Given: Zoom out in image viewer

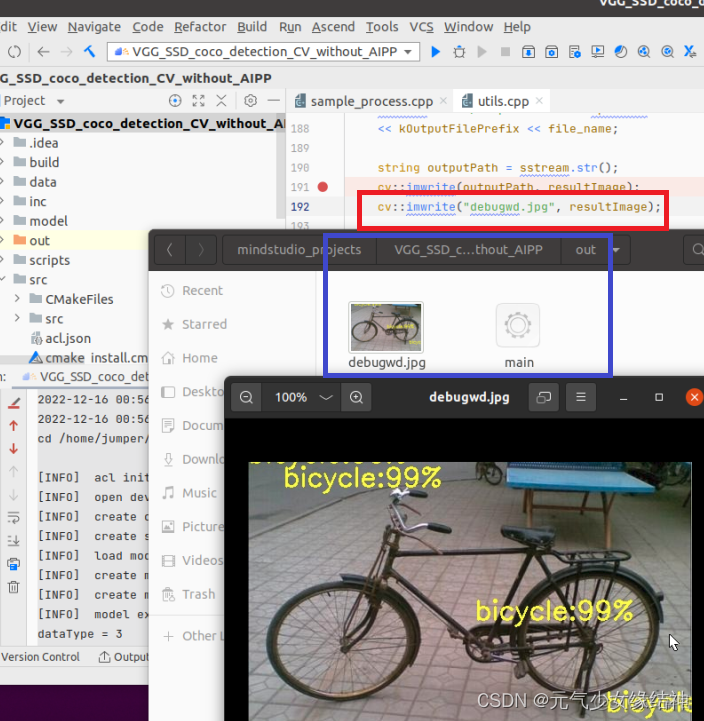Looking at the screenshot, I should pyautogui.click(x=246, y=397).
